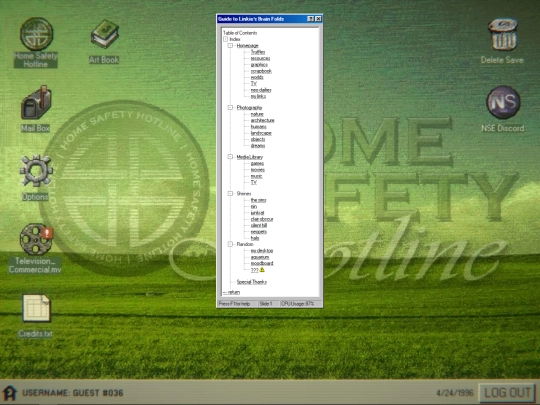Viewport: 540px width, 405px height.
Task: Close the Guide to Linkie's Brain Folds window
Action: [x=318, y=19]
